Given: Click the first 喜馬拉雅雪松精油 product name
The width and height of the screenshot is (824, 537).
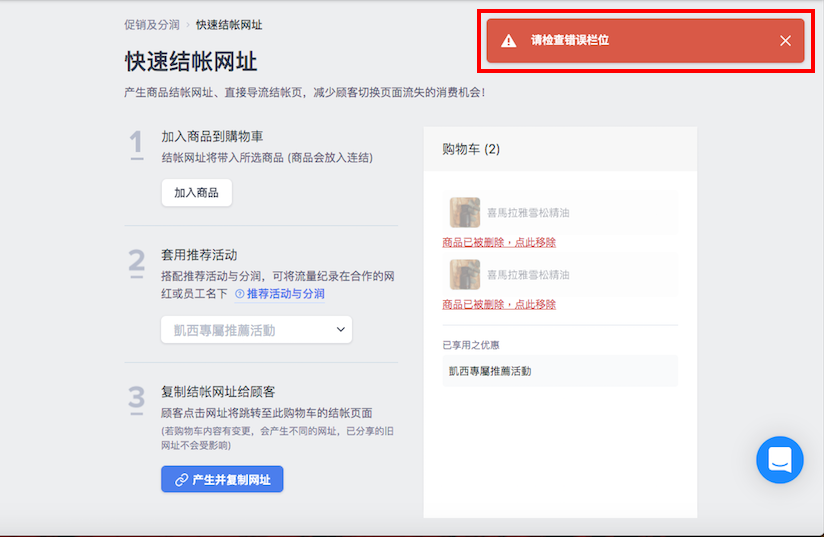Looking at the screenshot, I should [528, 213].
